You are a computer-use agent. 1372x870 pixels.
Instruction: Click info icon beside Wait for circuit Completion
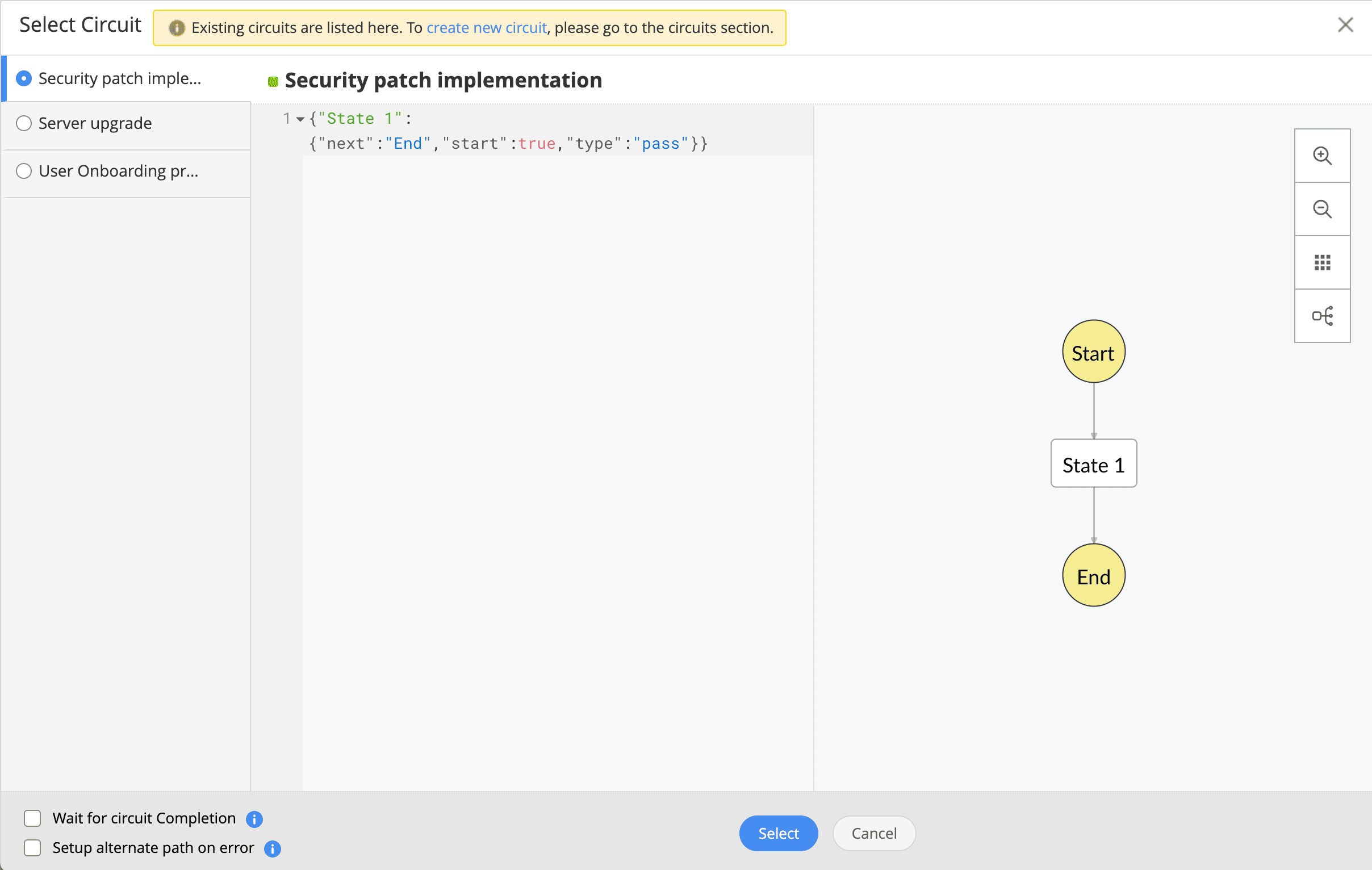(x=254, y=819)
